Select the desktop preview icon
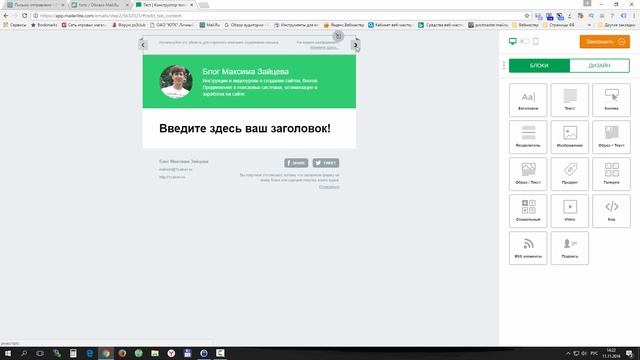 coord(513,41)
